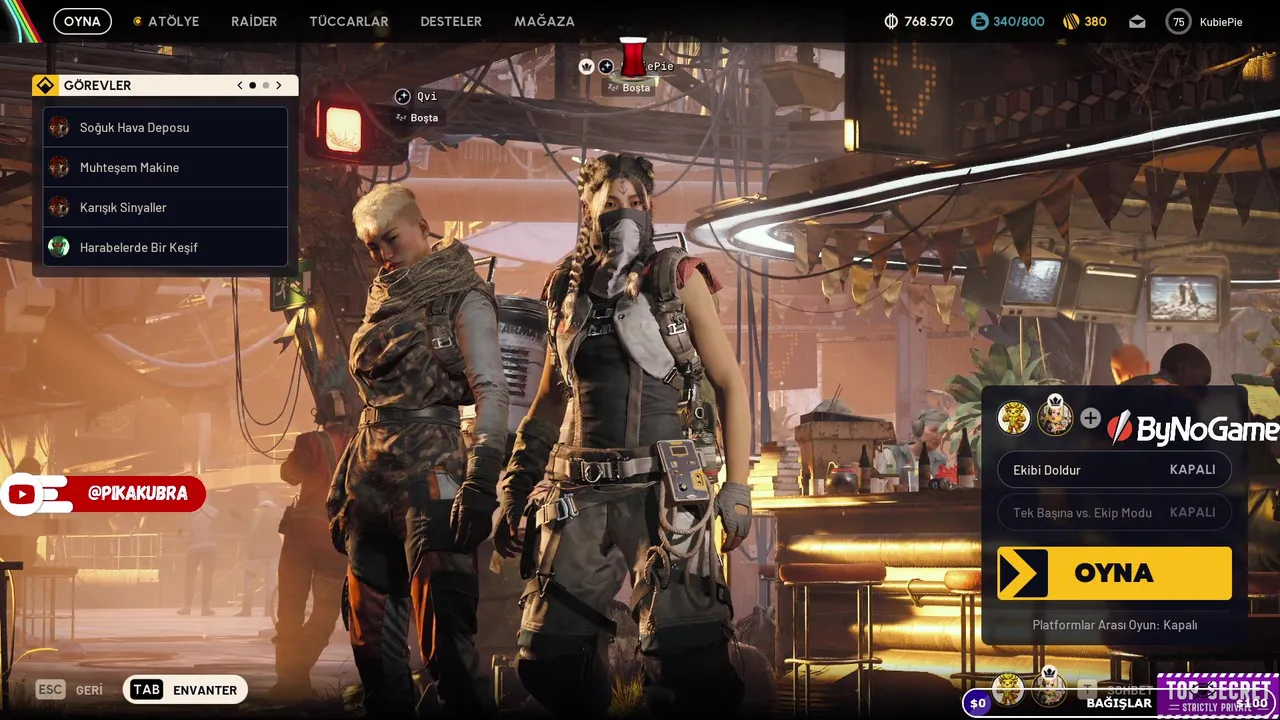Click the BAĞIŞLAR donation progress bar
The image size is (1280, 720).
1120,703
